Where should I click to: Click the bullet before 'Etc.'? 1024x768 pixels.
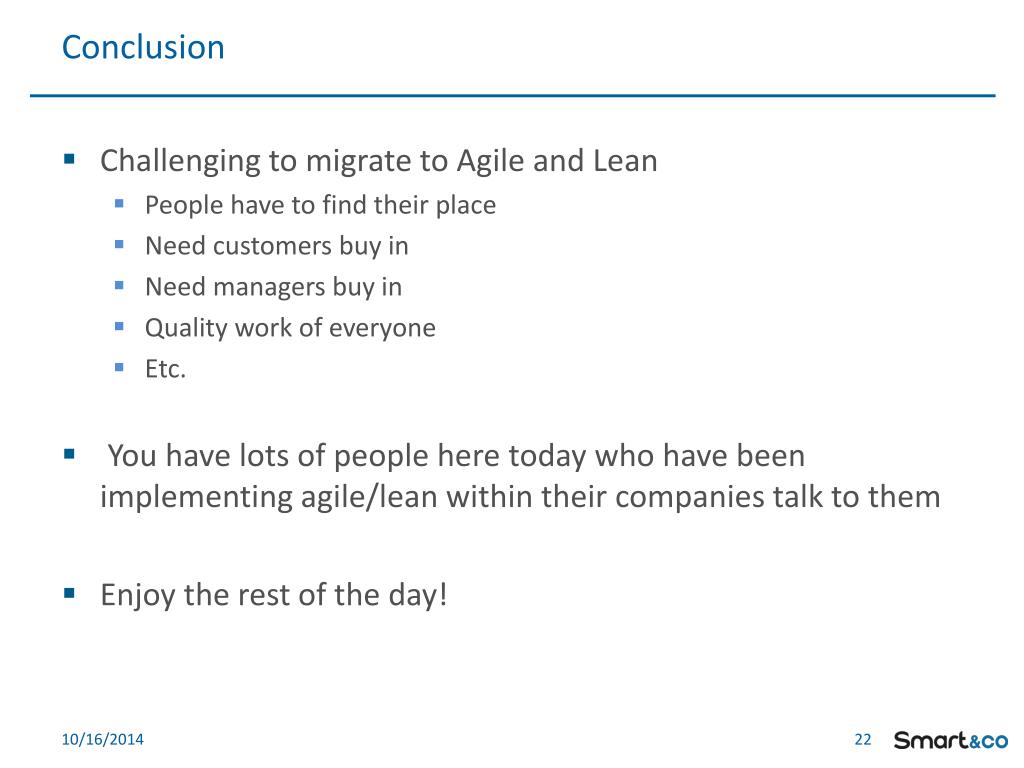(x=119, y=367)
